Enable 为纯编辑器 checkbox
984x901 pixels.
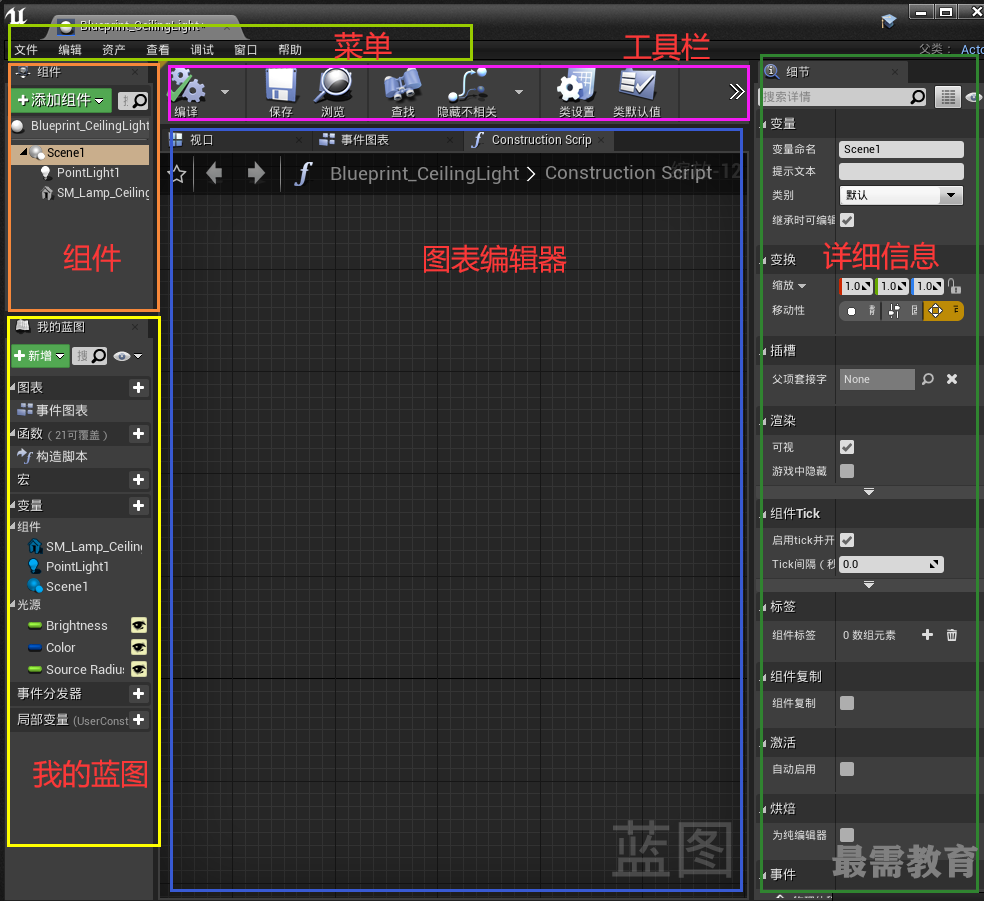847,834
